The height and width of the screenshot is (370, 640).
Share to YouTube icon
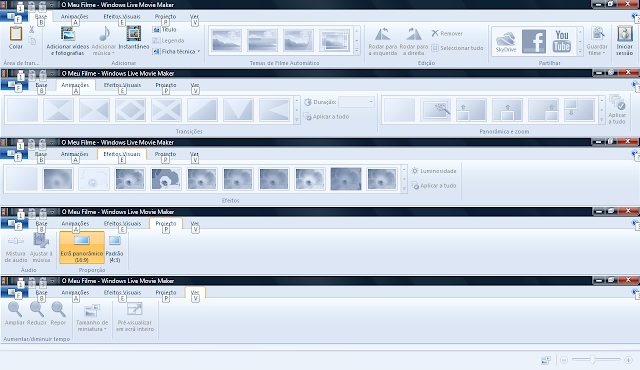point(562,41)
